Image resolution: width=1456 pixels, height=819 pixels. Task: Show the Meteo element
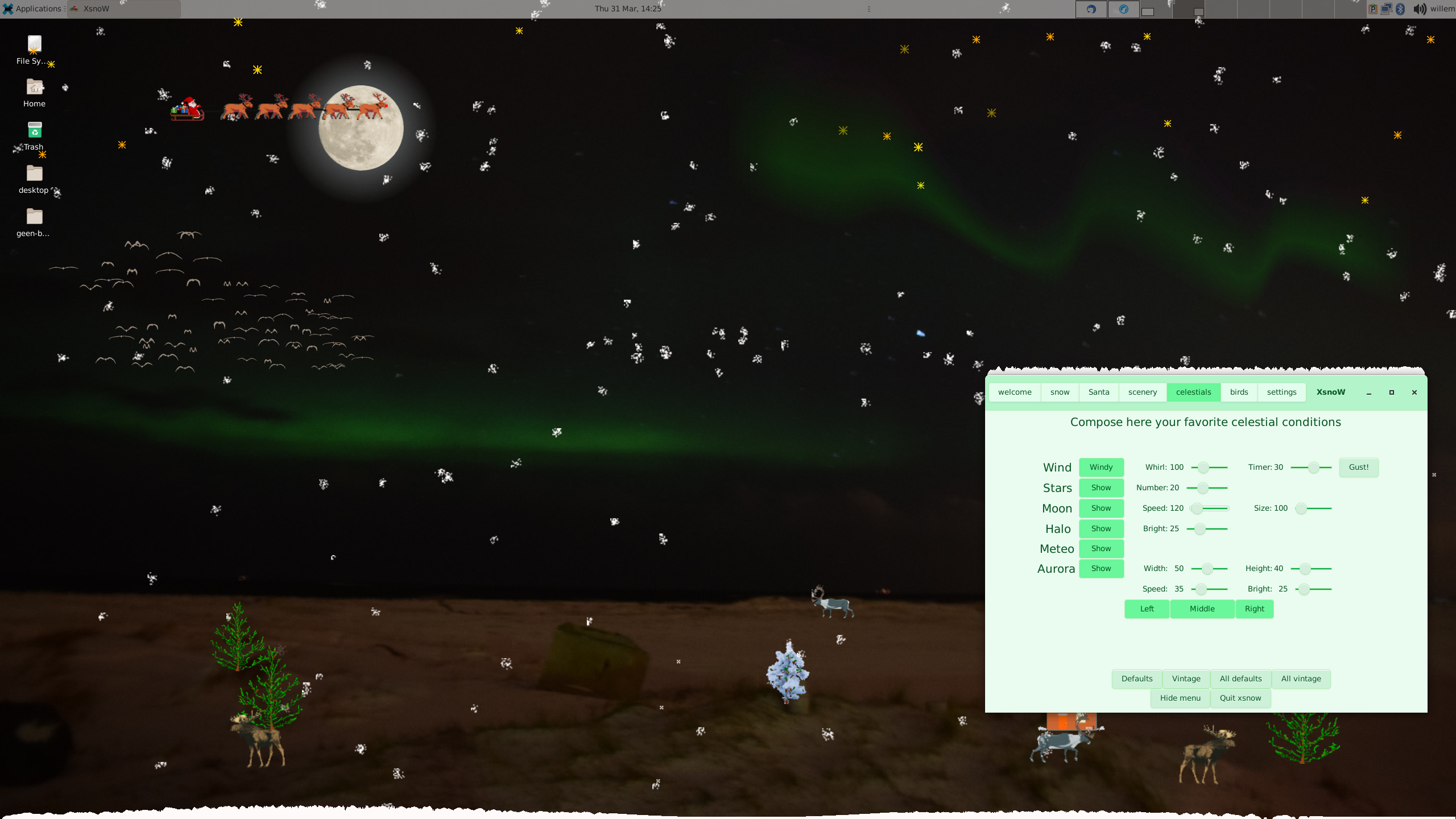(1100, 548)
